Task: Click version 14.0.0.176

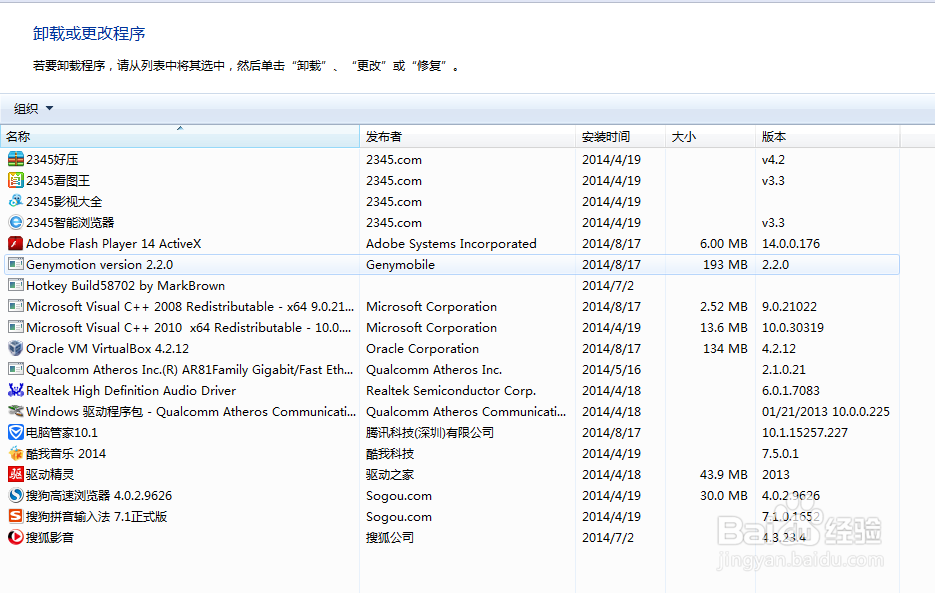Action: tap(791, 243)
